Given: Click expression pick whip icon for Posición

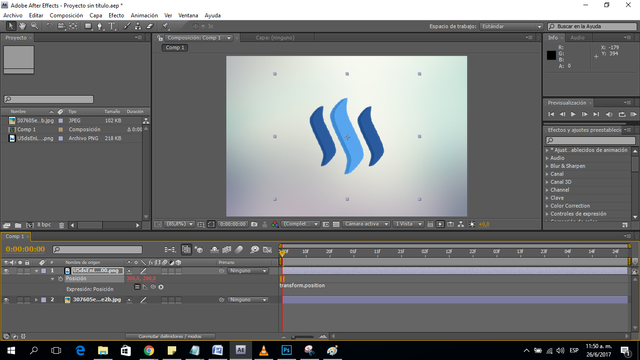Looking at the screenshot, I should click(x=153, y=287).
